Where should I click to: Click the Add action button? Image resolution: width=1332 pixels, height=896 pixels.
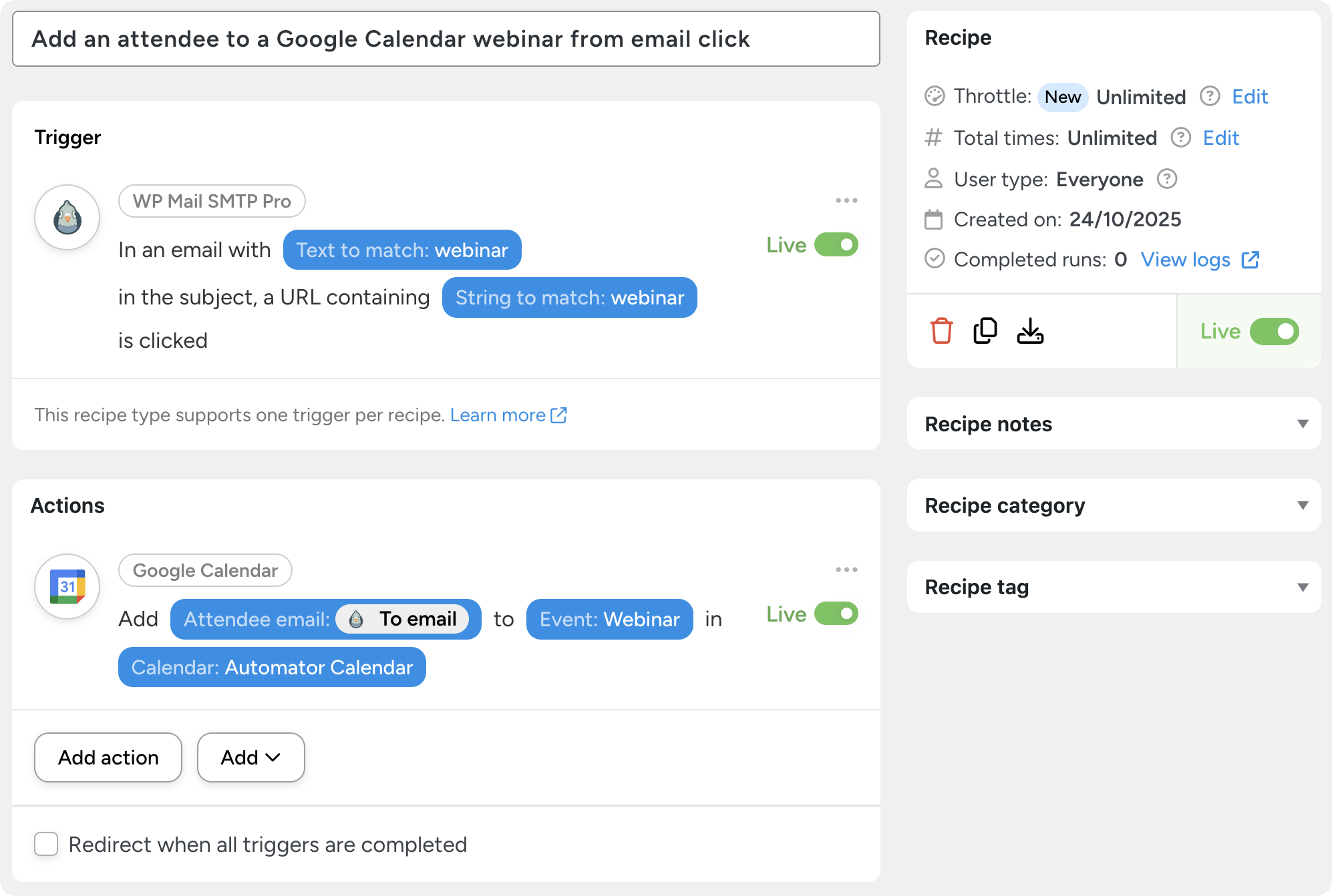[x=108, y=757]
